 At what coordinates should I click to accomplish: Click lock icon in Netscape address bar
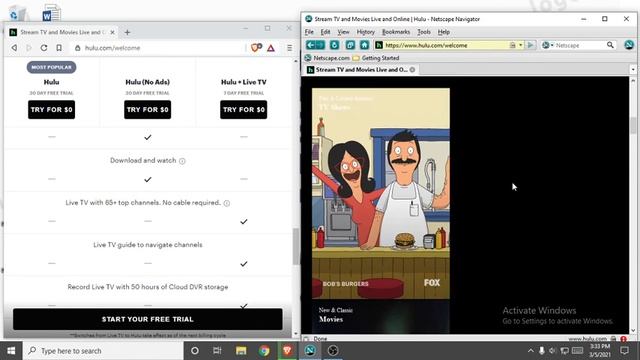[x=513, y=45]
